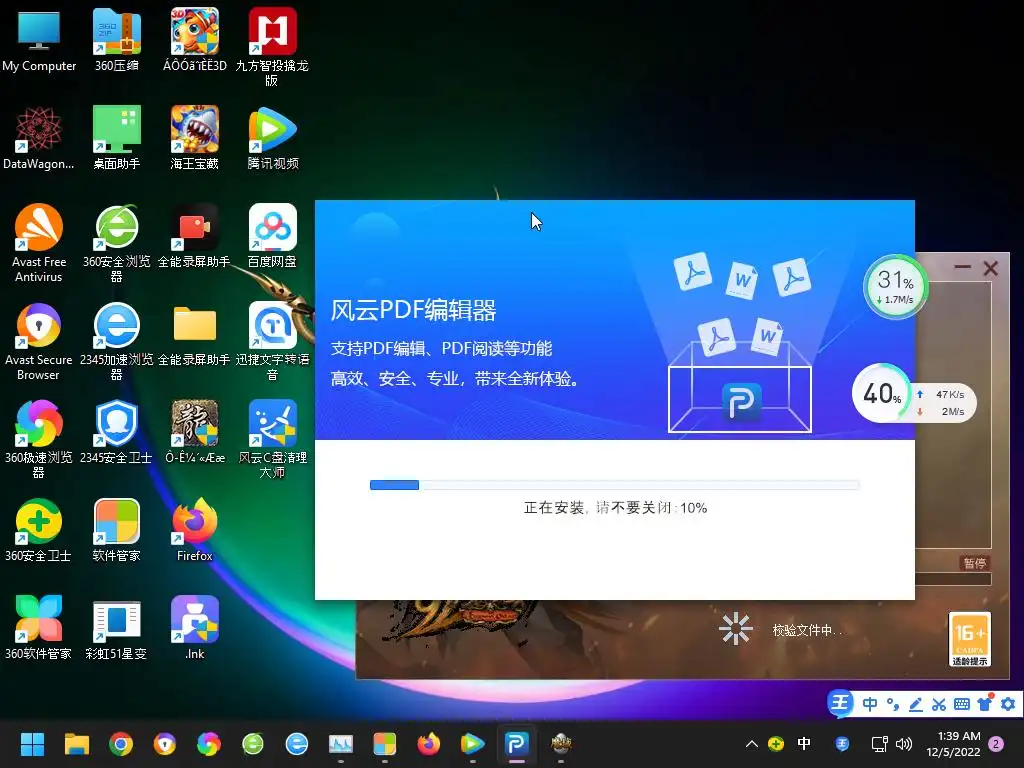Click the Windows Start button
This screenshot has height=768, width=1024.
click(x=32, y=744)
